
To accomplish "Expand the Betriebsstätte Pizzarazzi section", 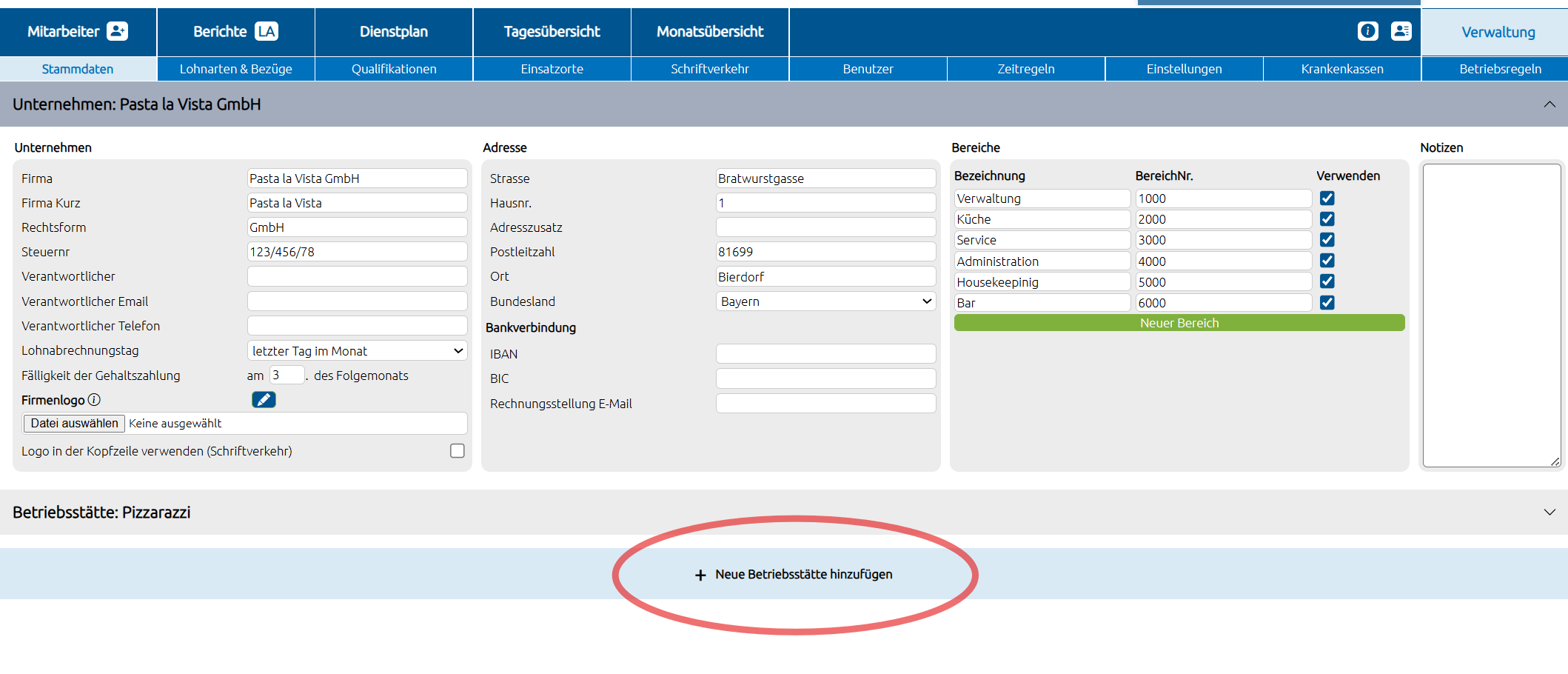I will pyautogui.click(x=1549, y=513).
